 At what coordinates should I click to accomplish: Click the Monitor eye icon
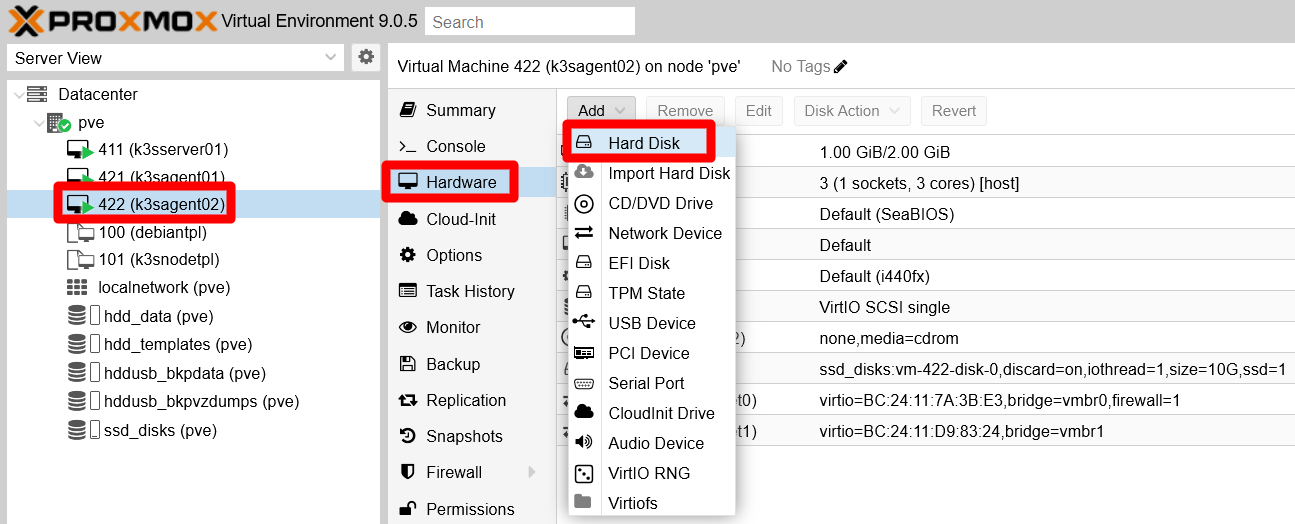(x=408, y=327)
